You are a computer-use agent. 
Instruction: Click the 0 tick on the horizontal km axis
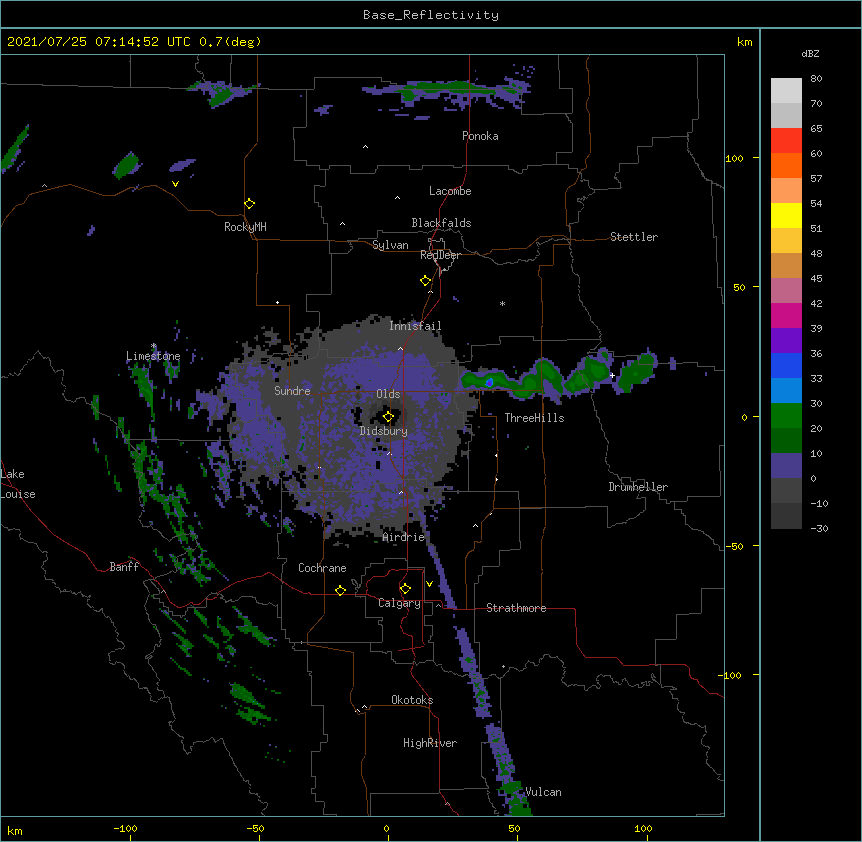386,829
